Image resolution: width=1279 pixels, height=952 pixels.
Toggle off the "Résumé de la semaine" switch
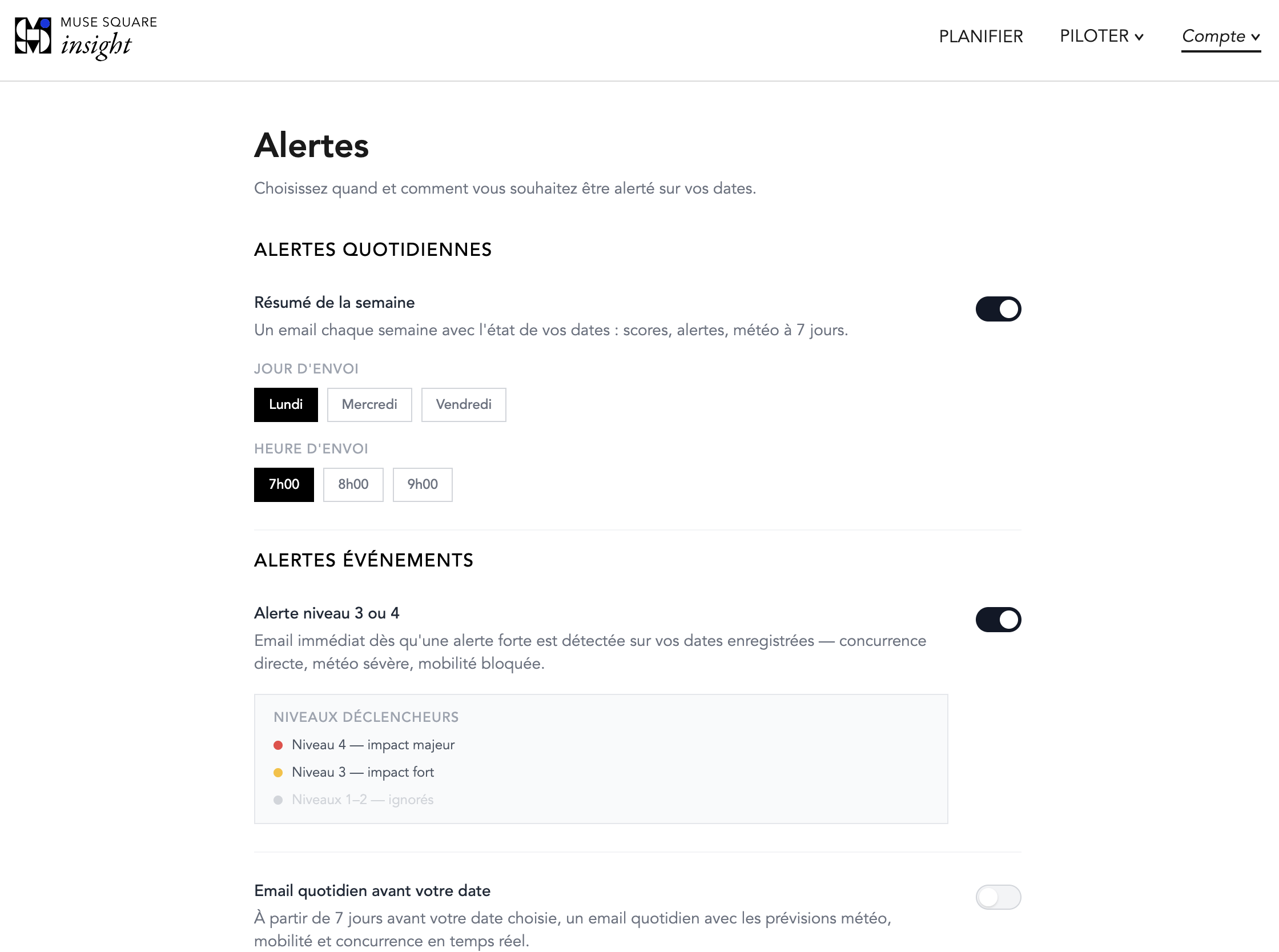[x=999, y=309]
